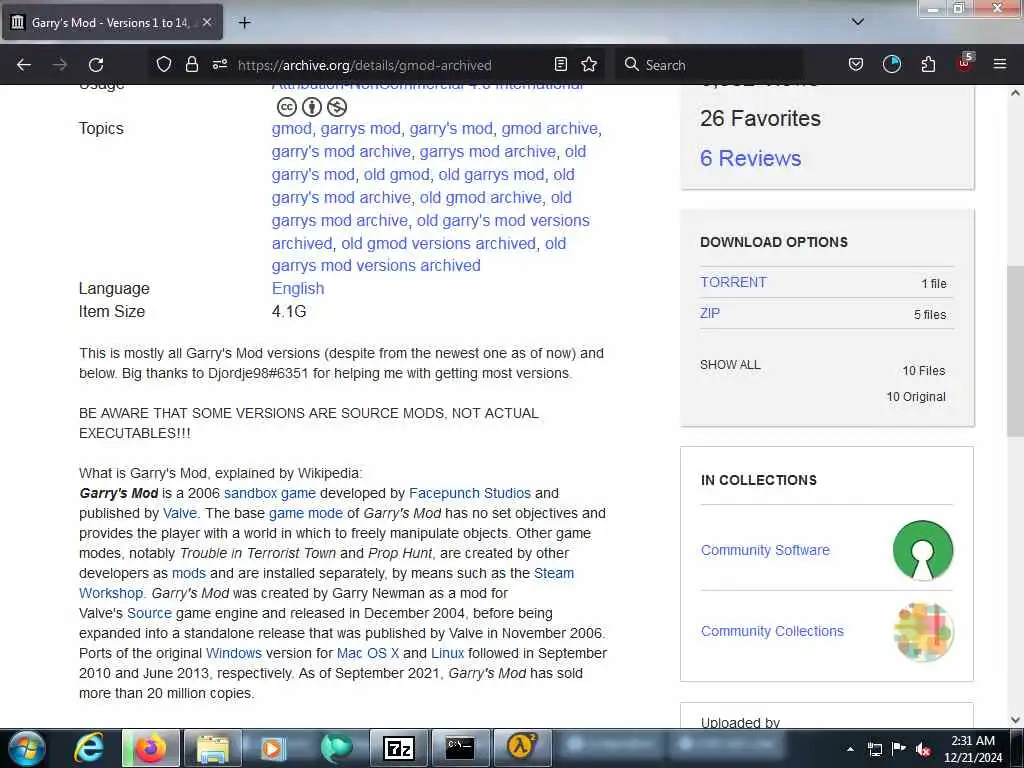Open the command prompt taskbar icon
The height and width of the screenshot is (768, 1024).
[x=460, y=748]
